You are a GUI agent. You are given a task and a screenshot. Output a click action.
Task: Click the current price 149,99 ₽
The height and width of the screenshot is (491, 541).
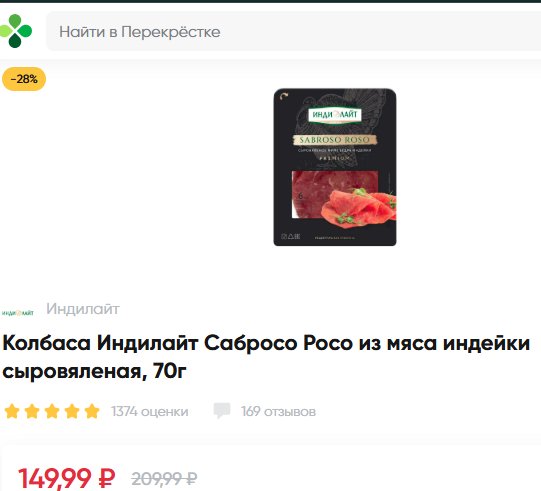click(x=67, y=478)
